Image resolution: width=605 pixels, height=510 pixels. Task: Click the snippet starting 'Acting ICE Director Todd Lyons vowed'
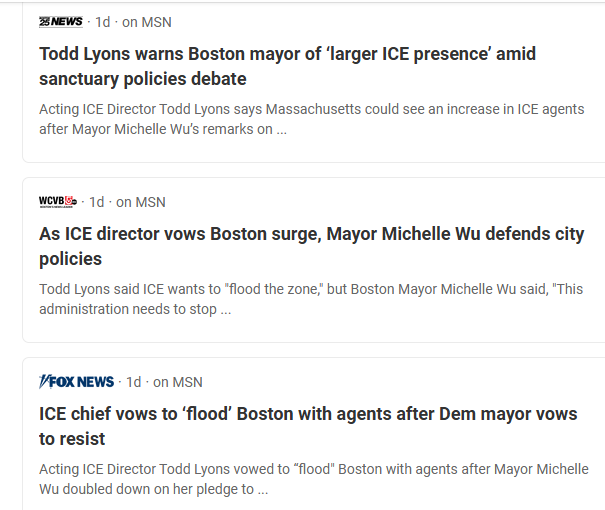pyautogui.click(x=313, y=469)
